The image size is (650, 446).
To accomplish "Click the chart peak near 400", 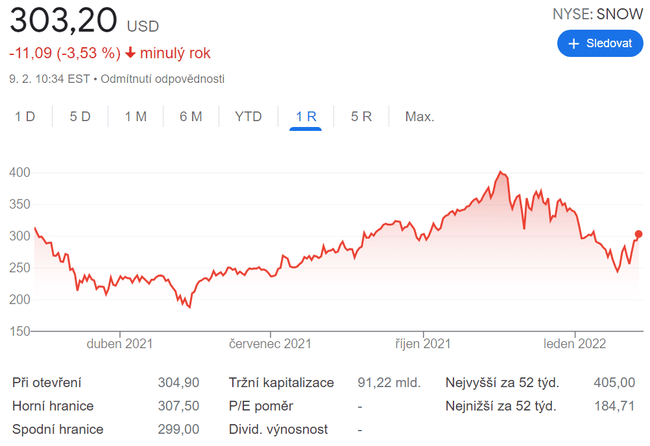I will (503, 173).
